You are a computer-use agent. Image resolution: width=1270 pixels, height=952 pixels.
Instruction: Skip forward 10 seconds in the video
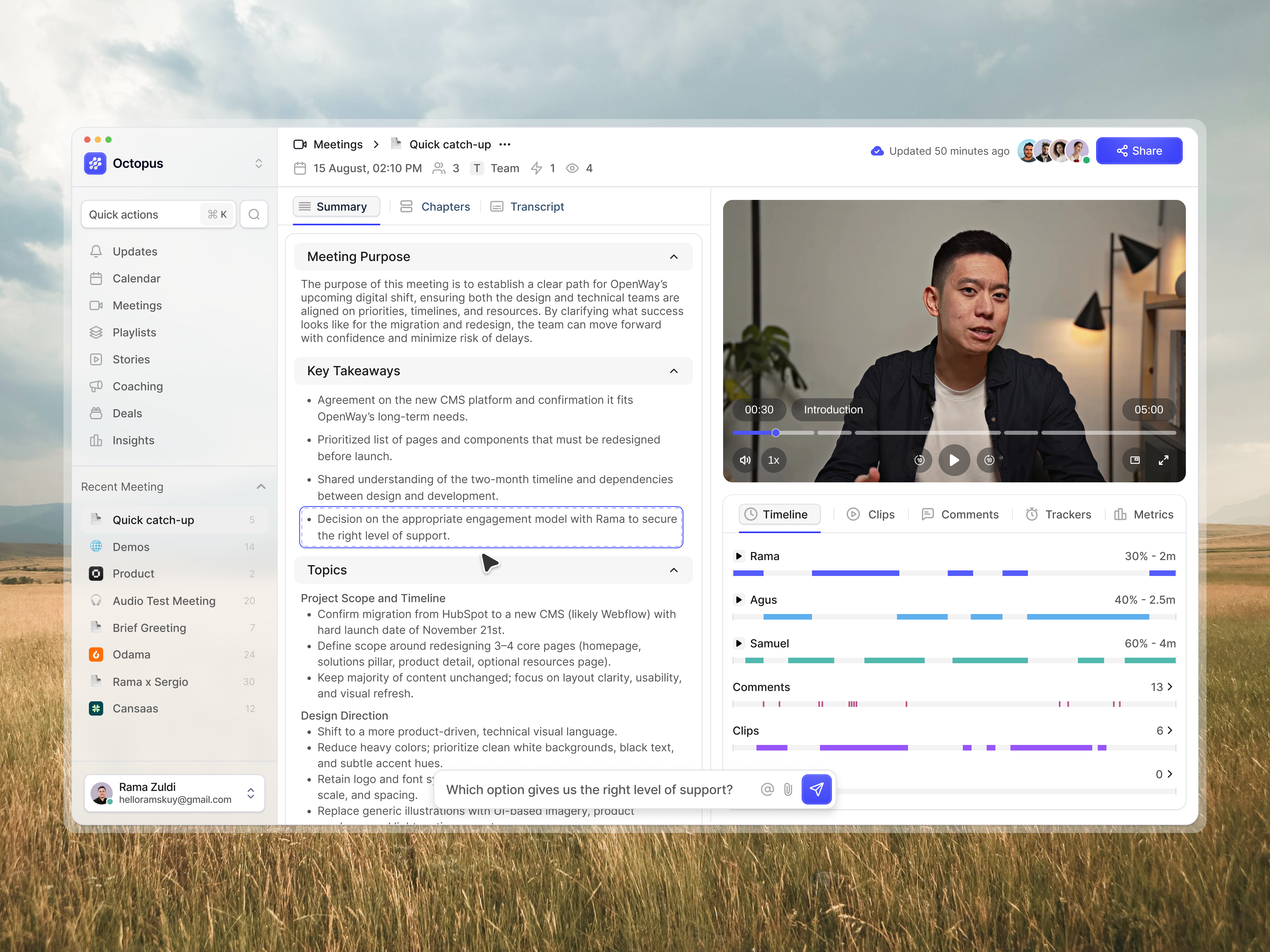[x=989, y=460]
